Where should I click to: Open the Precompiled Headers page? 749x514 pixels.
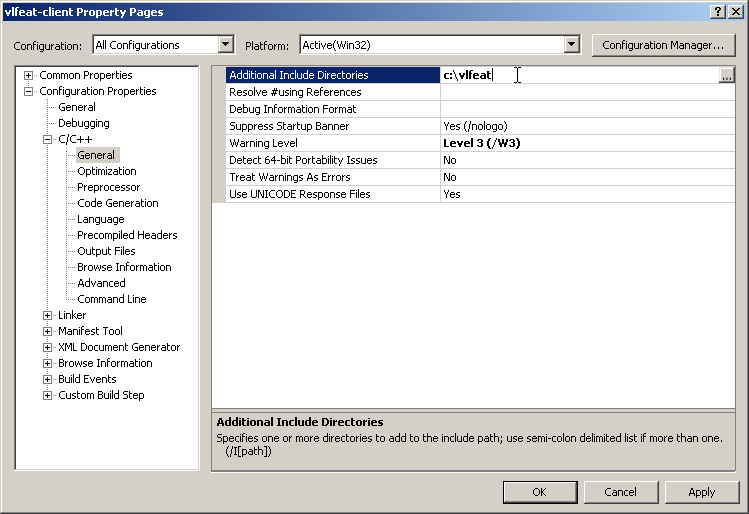click(x=127, y=236)
